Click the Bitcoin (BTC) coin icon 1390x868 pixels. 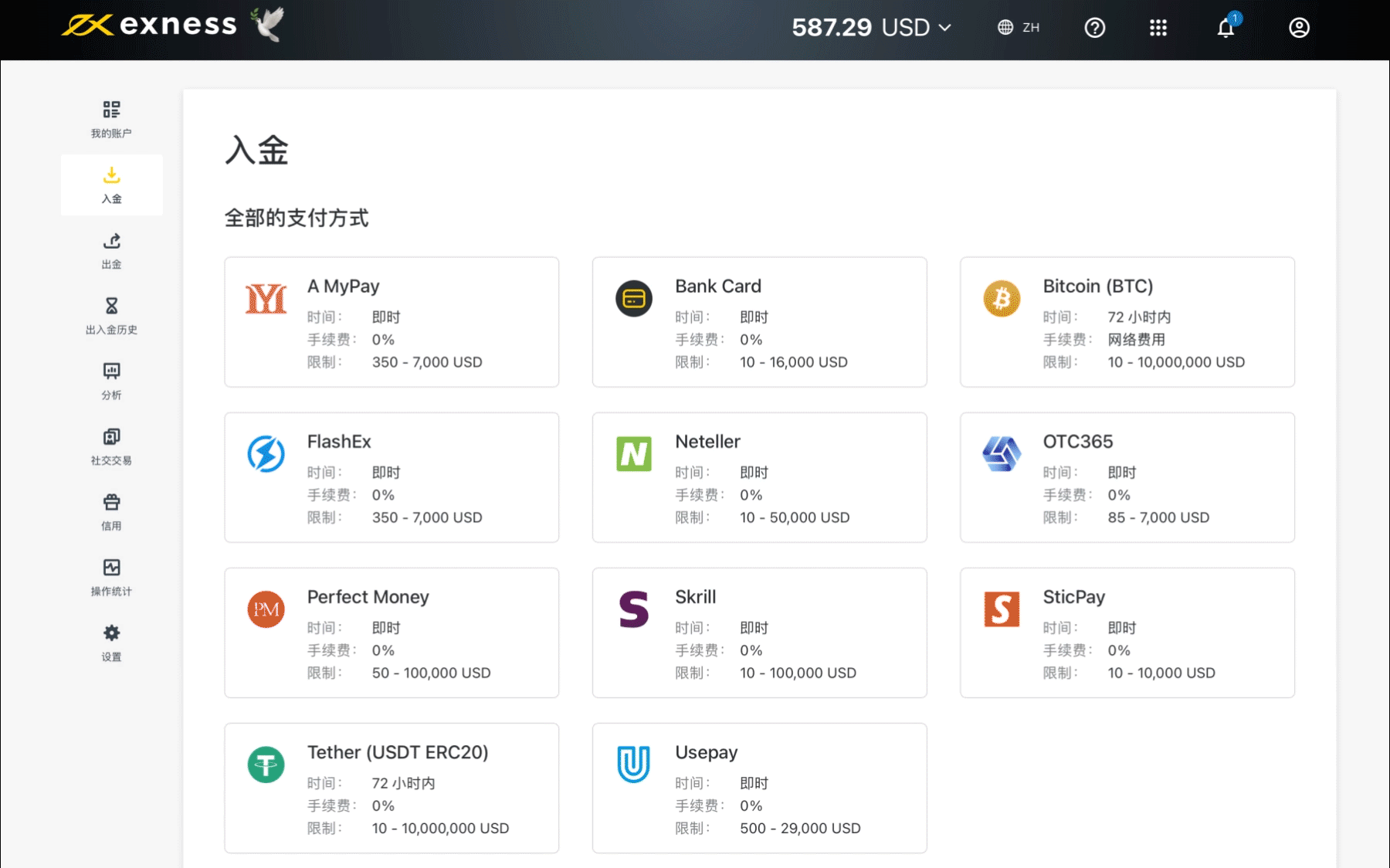click(1002, 299)
